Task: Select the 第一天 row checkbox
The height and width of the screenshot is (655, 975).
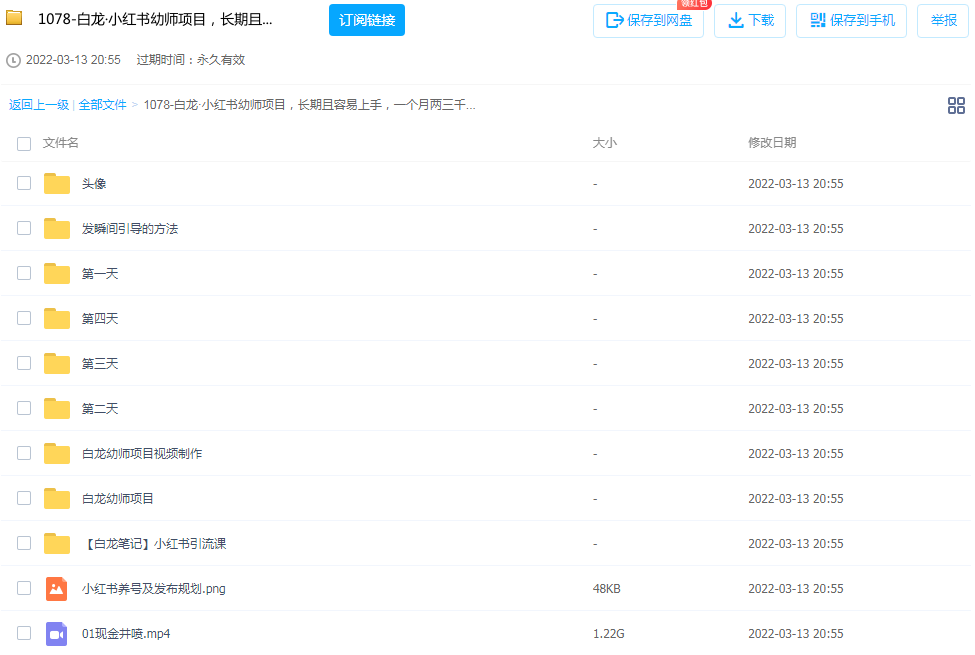Action: pyautogui.click(x=24, y=273)
